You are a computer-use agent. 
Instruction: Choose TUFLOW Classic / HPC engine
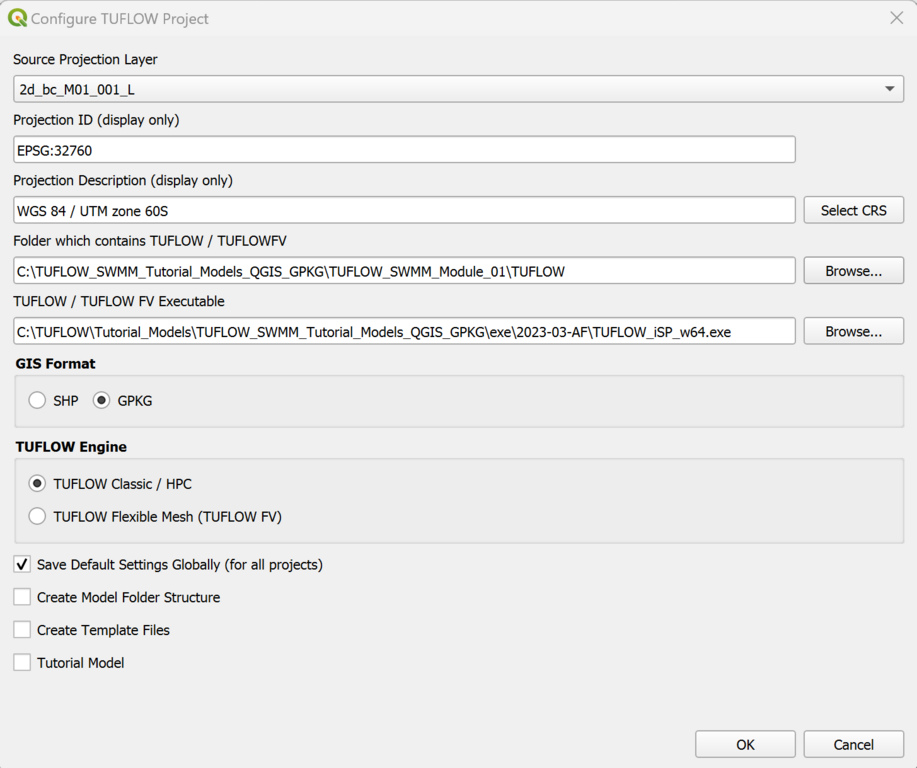[38, 484]
